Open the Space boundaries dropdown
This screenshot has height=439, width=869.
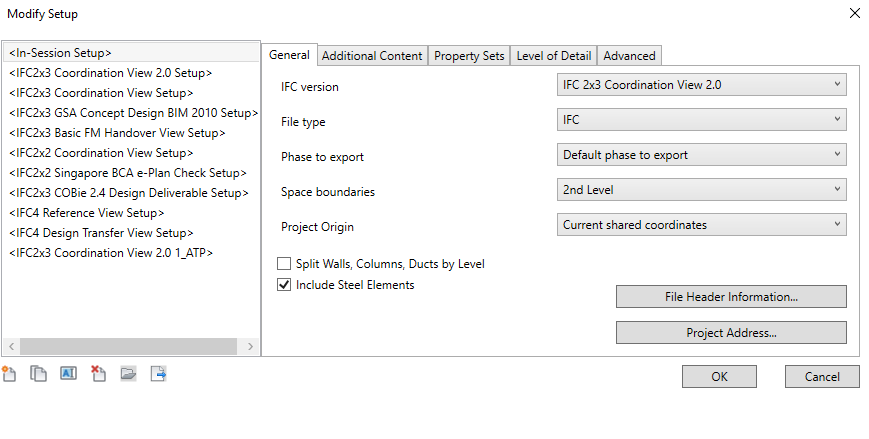(701, 190)
